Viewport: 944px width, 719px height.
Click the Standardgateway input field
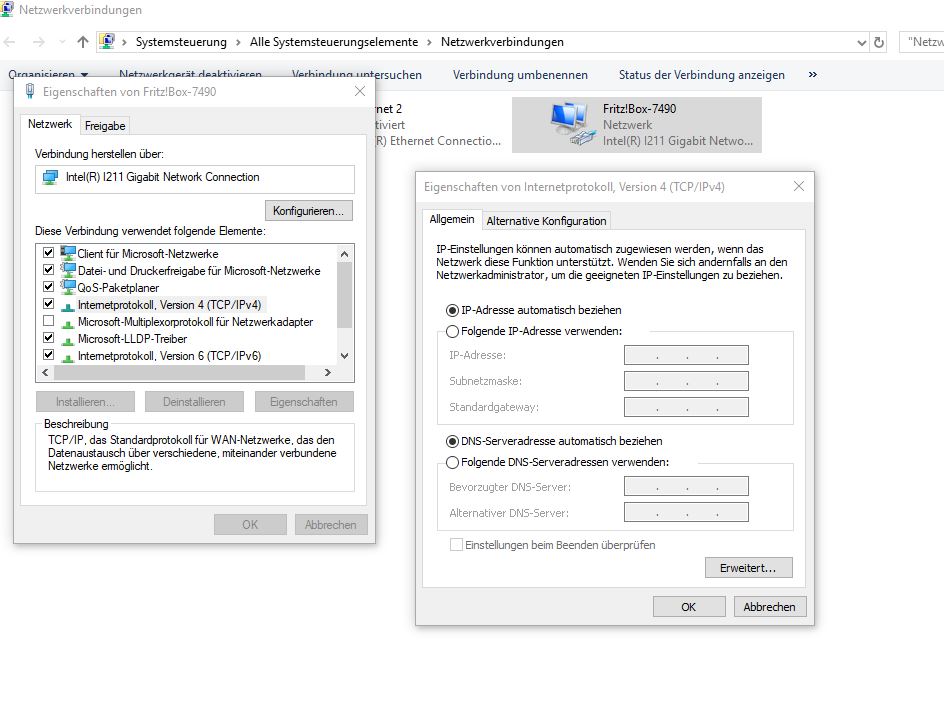(x=686, y=407)
